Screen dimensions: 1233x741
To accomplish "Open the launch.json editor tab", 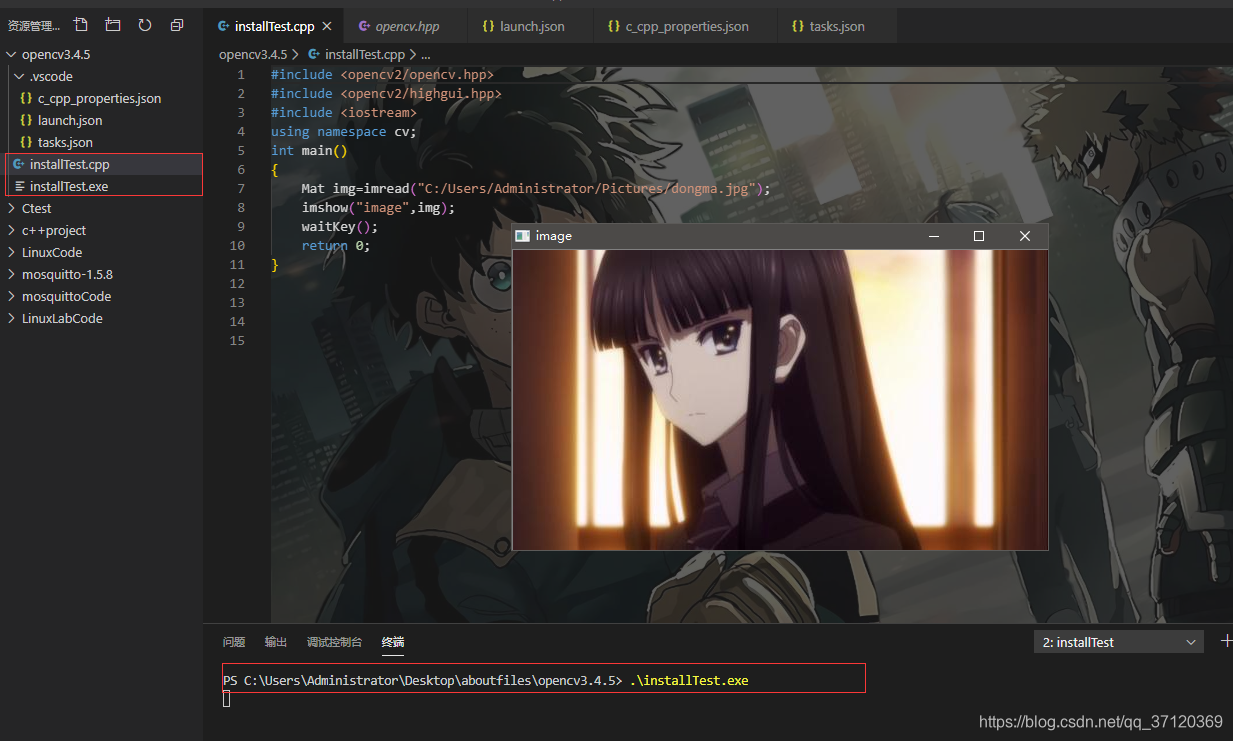I will (x=528, y=26).
